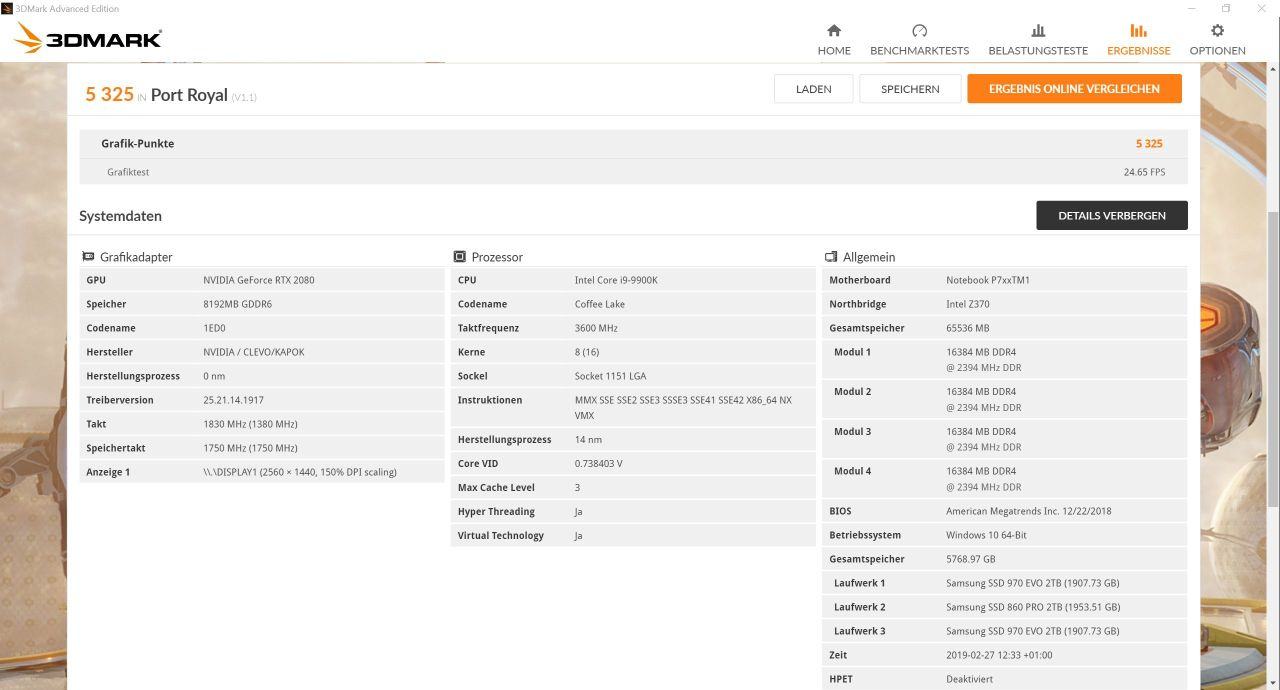
Task: Click the Windows 10 64-Bit value
Action: [986, 535]
